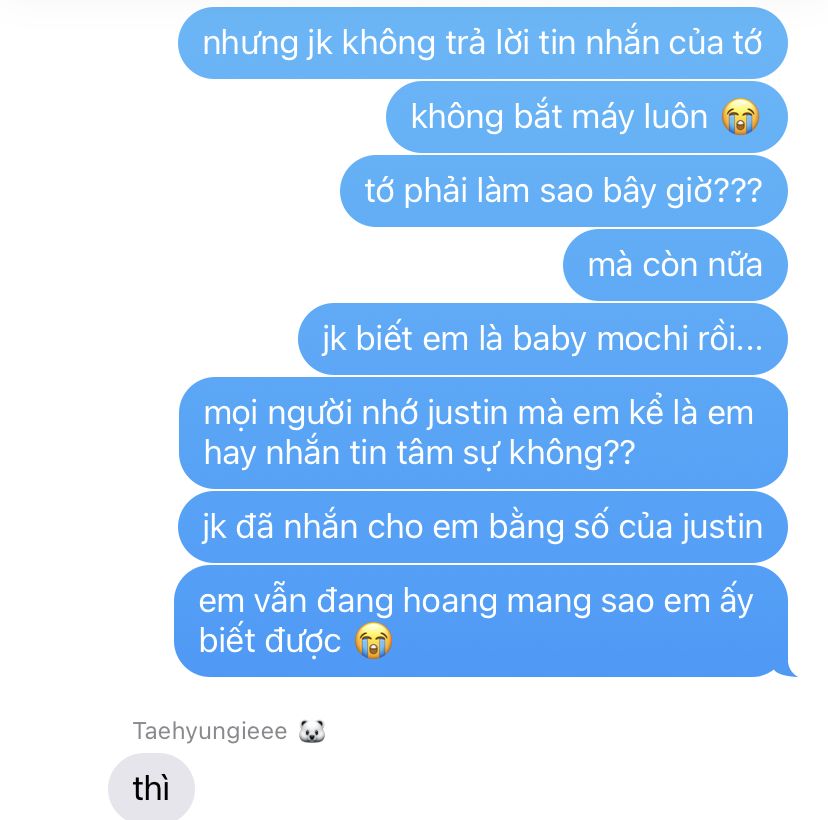The height and width of the screenshot is (820, 828).
Task: Select the message 'em vẫn đang hoang mang'
Action: pyautogui.click(x=481, y=621)
